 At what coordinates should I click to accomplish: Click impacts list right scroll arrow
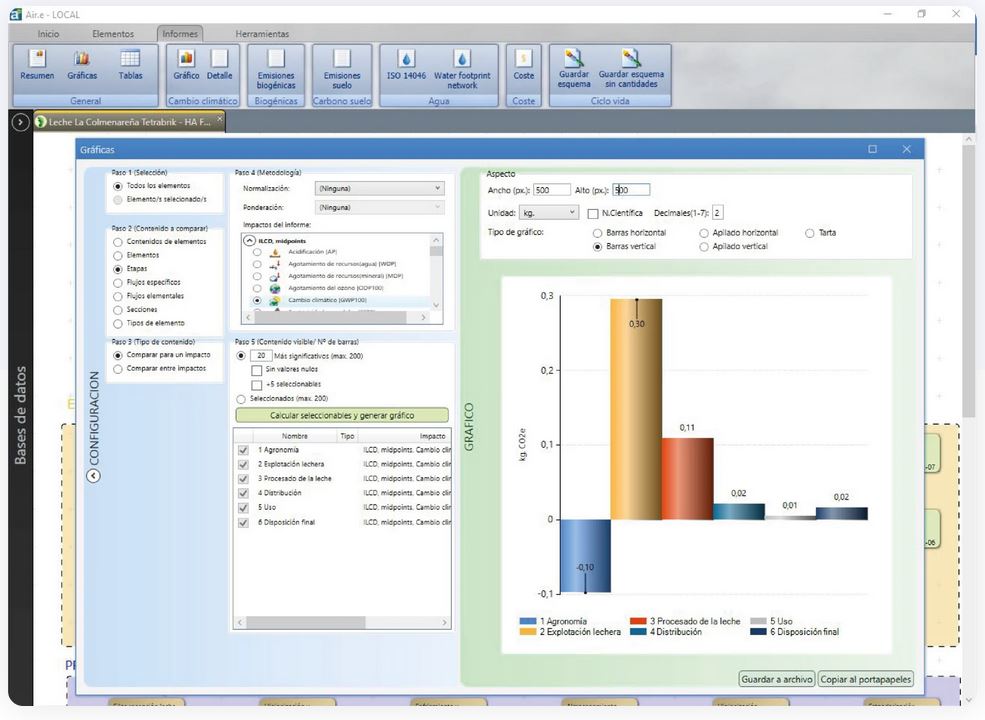tap(423, 318)
